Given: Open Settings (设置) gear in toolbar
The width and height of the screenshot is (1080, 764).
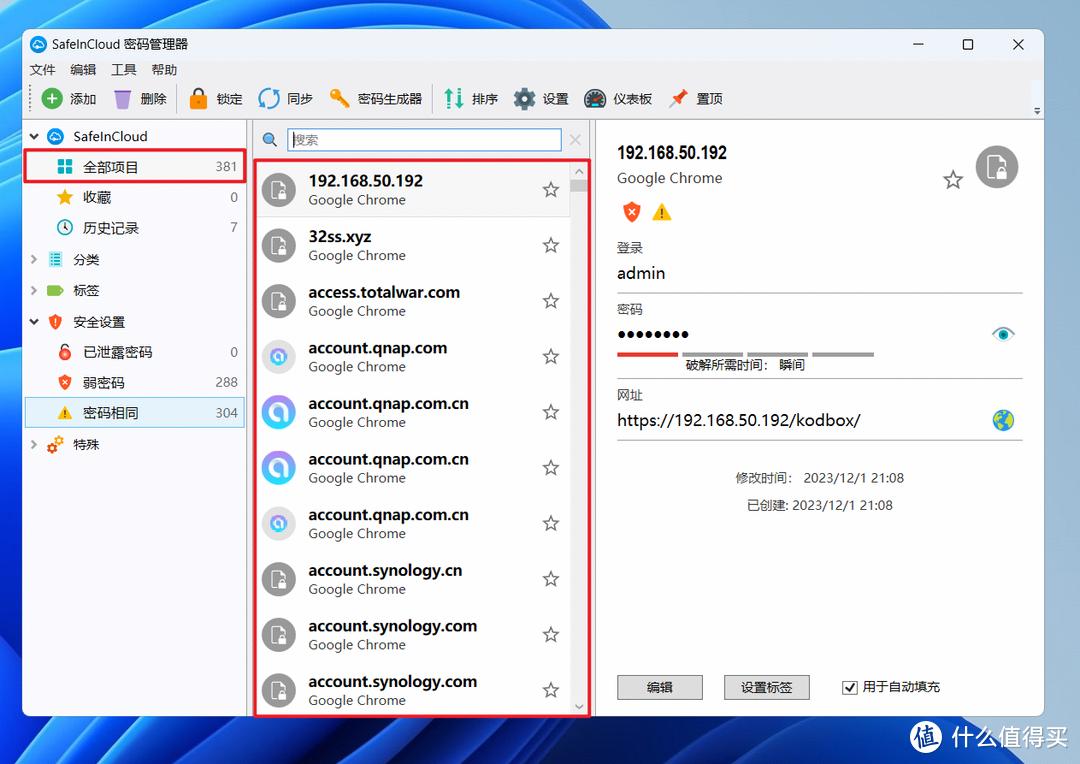Looking at the screenshot, I should pyautogui.click(x=525, y=98).
